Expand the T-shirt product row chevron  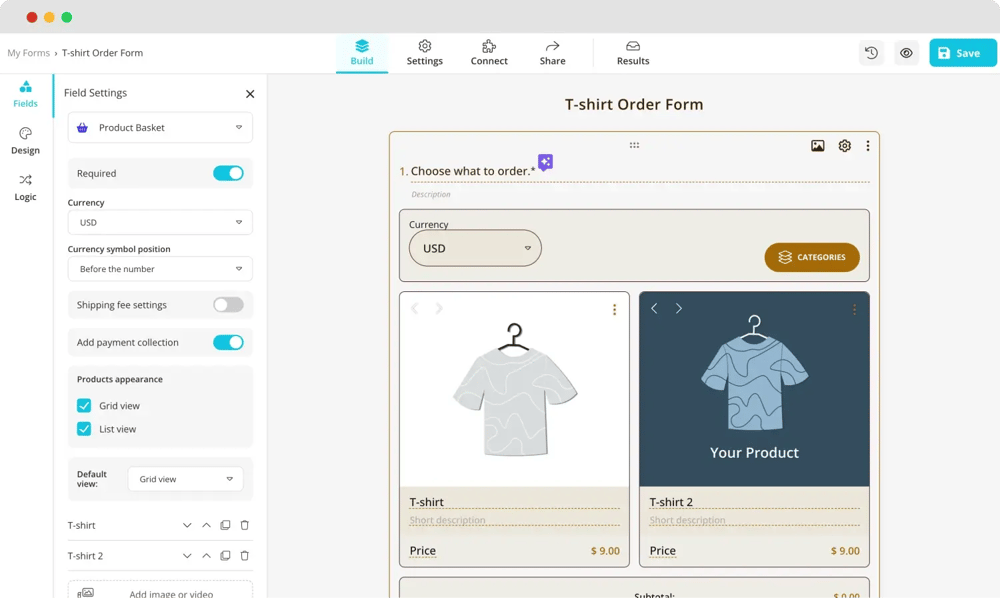pos(187,525)
